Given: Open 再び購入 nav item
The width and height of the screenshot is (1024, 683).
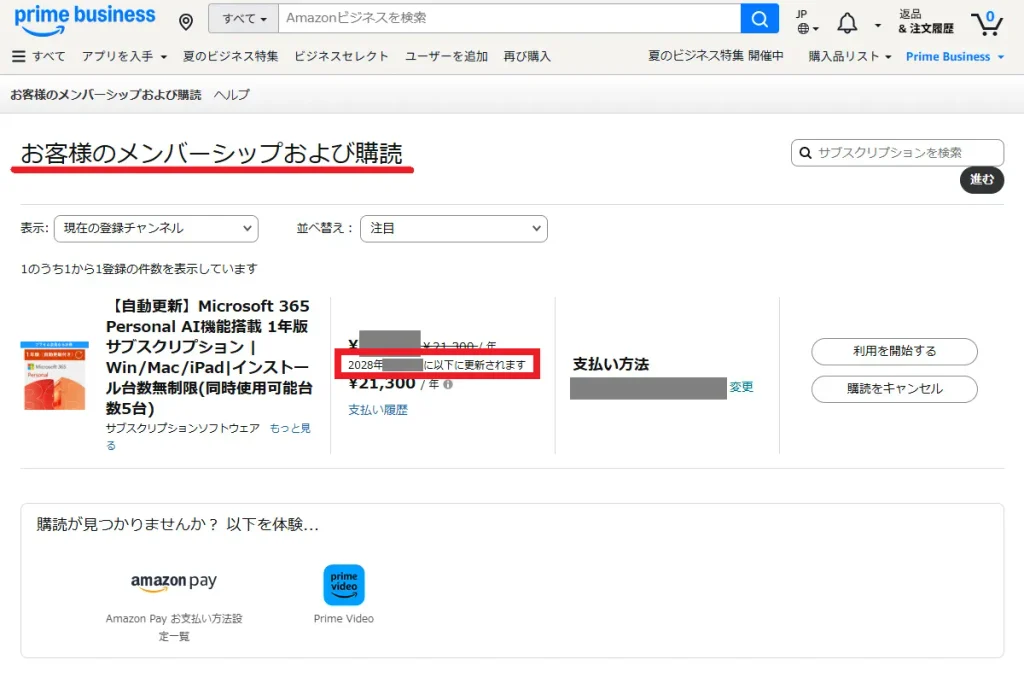Looking at the screenshot, I should click(x=527, y=56).
